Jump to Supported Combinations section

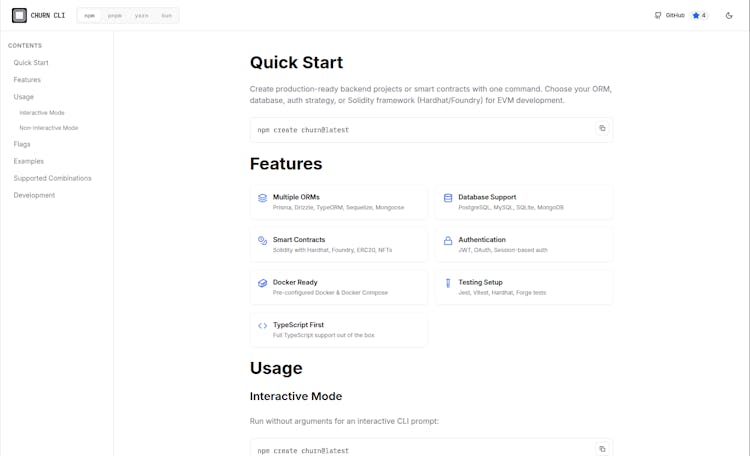[52, 178]
